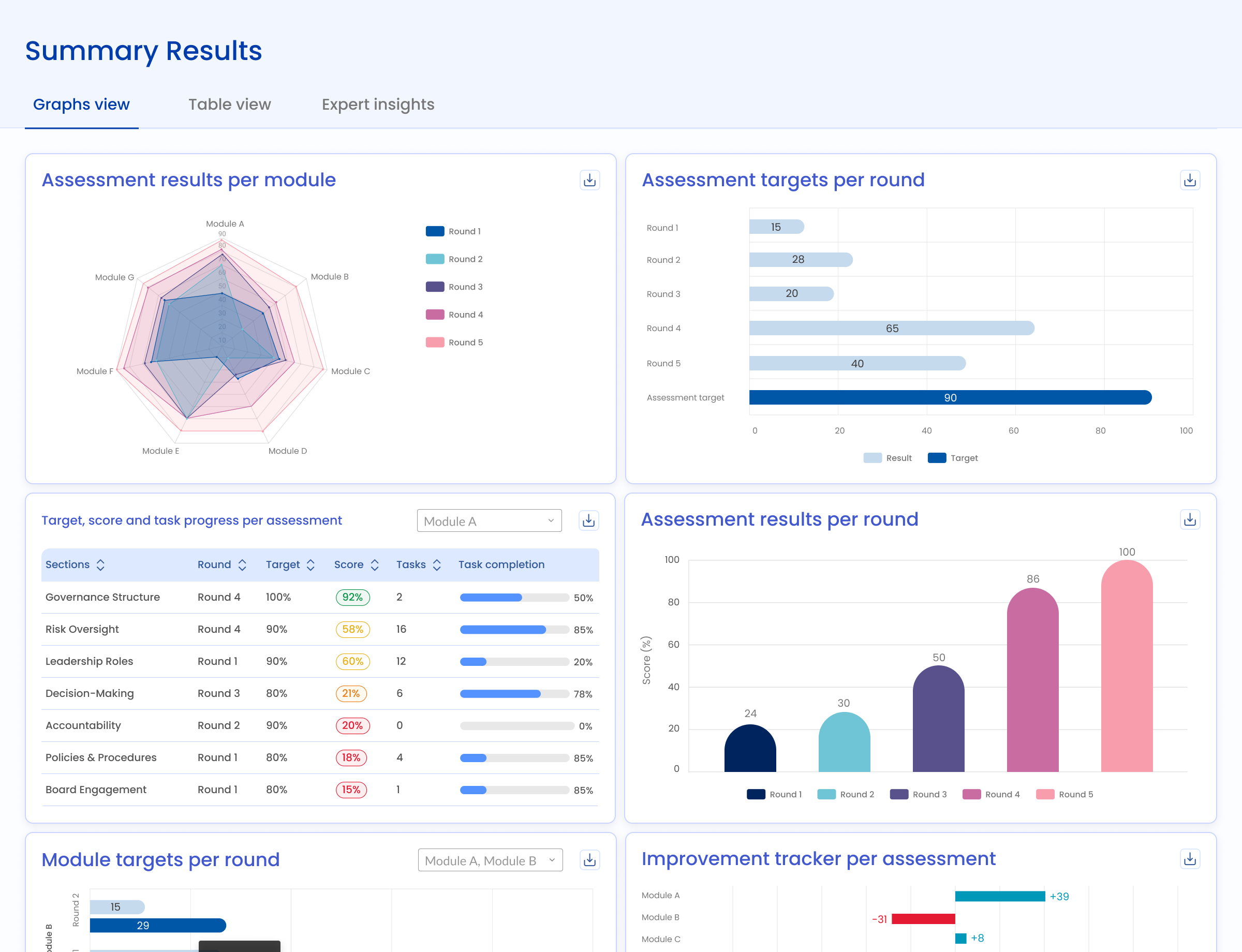1242x952 pixels.
Task: Download the Assessment results per module chart
Action: click(x=589, y=180)
